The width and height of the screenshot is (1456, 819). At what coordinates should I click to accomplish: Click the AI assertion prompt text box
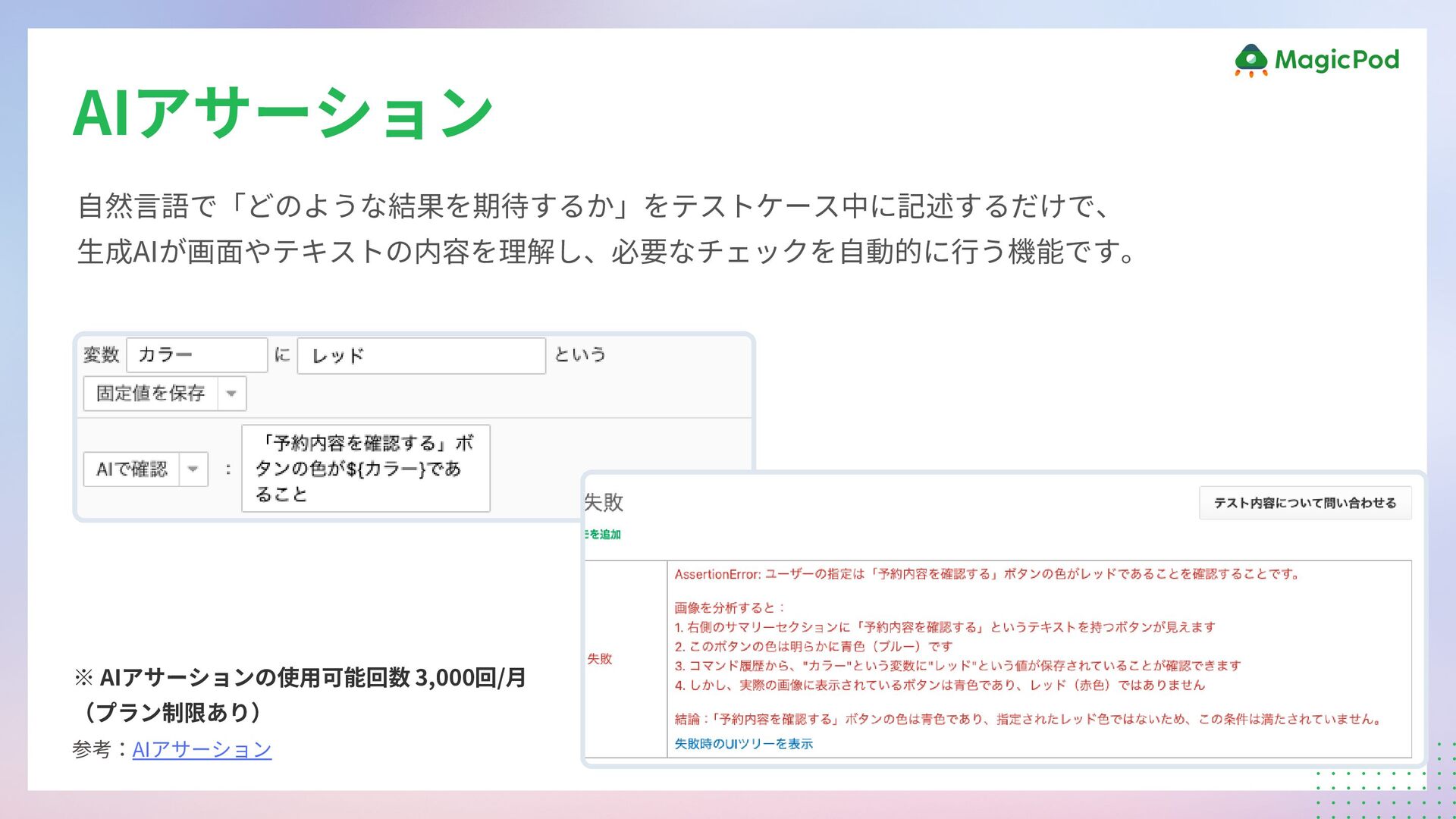(x=366, y=469)
